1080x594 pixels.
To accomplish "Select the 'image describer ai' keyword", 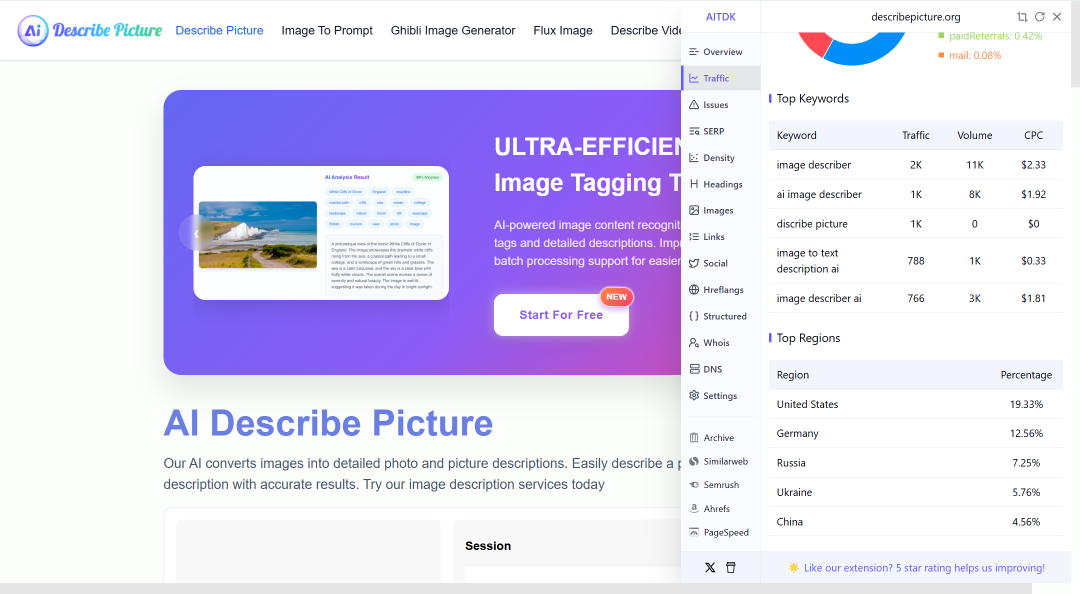I will 819,298.
